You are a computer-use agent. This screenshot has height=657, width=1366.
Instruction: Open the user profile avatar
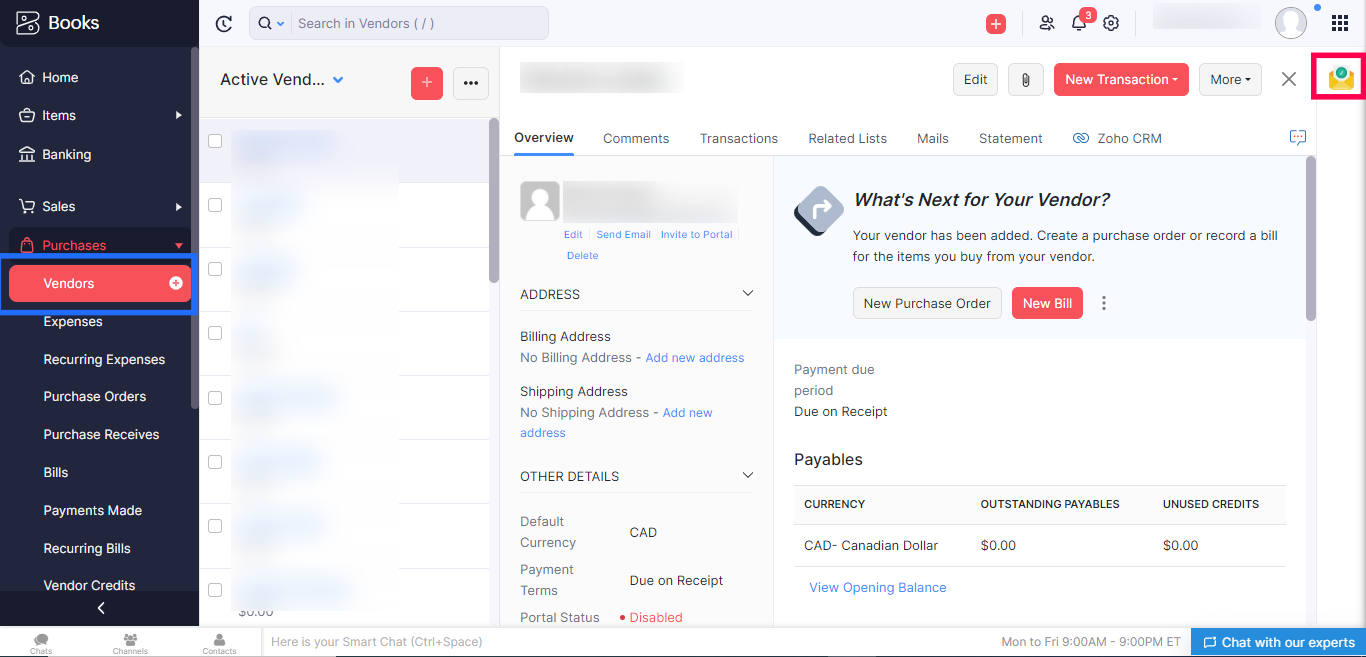click(x=1291, y=22)
